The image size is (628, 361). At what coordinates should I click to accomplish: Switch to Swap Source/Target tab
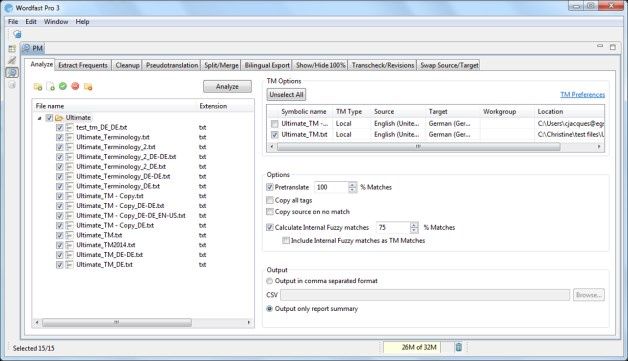tap(449, 65)
